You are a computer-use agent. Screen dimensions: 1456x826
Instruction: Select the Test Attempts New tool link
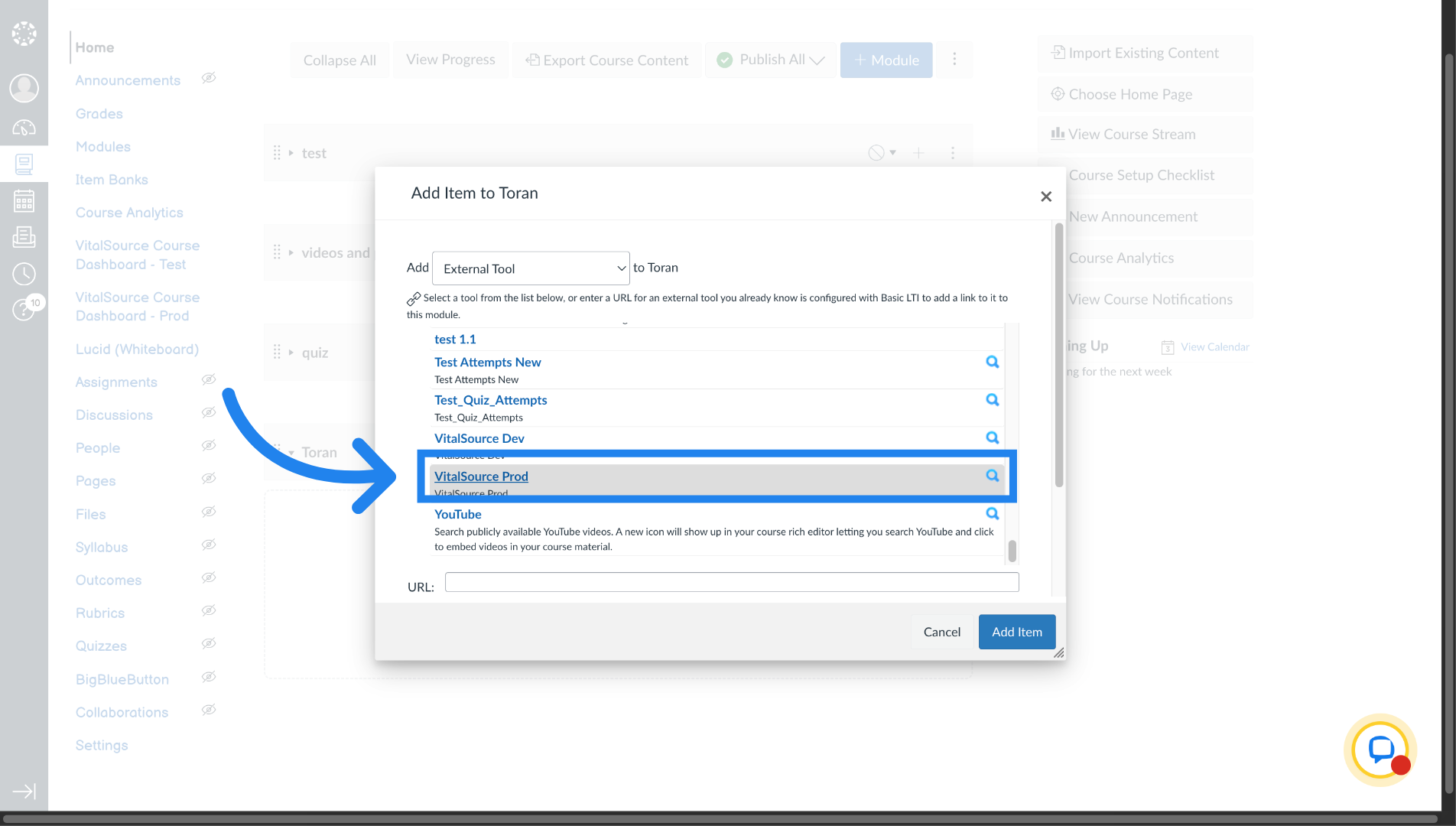[488, 363]
